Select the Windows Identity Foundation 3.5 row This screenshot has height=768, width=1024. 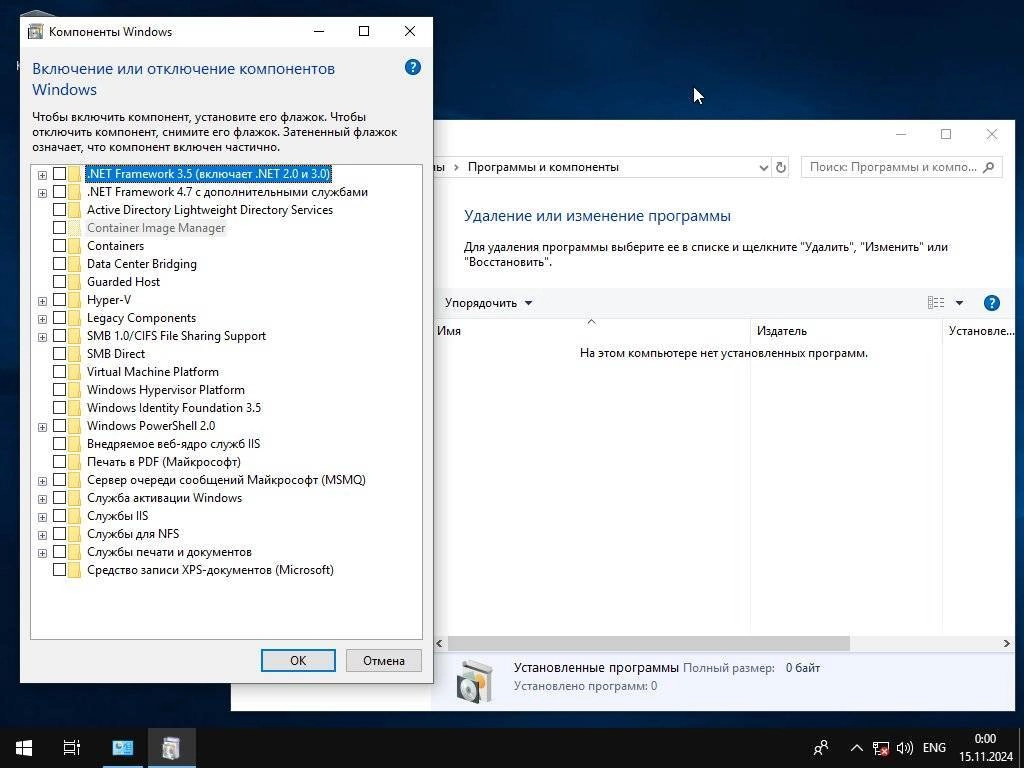coord(174,408)
